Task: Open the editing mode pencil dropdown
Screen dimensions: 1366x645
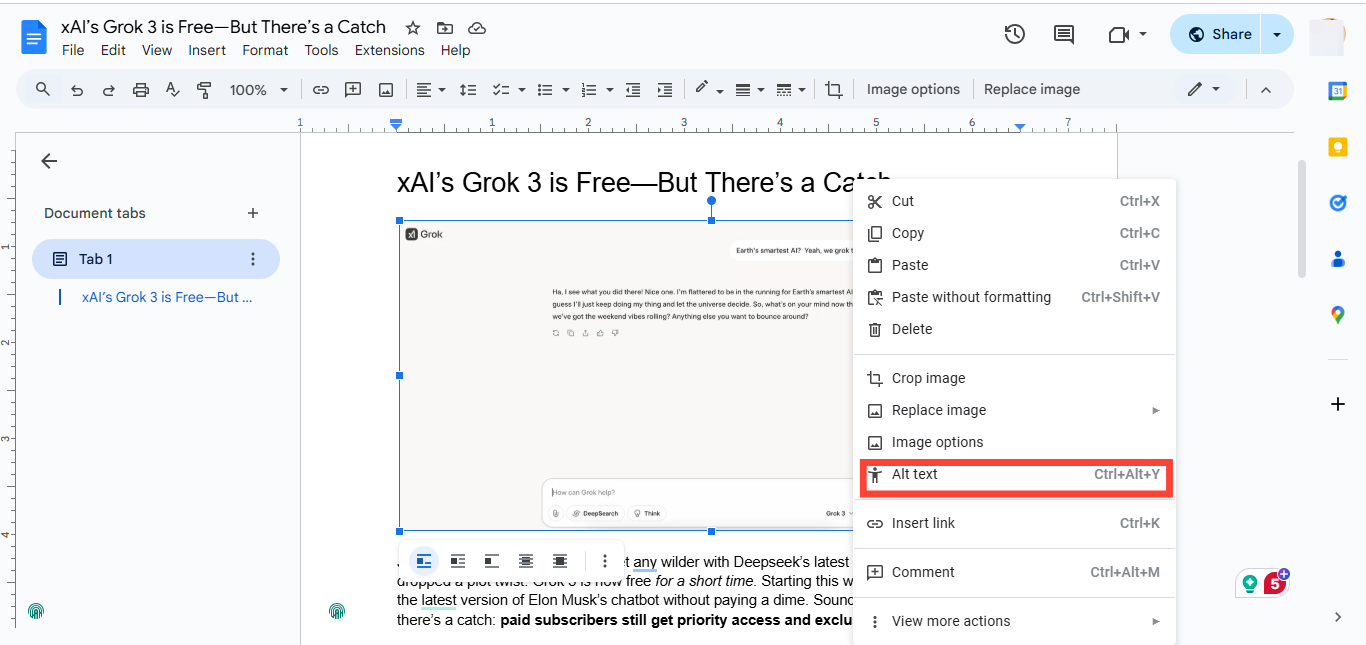Action: pos(1203,89)
